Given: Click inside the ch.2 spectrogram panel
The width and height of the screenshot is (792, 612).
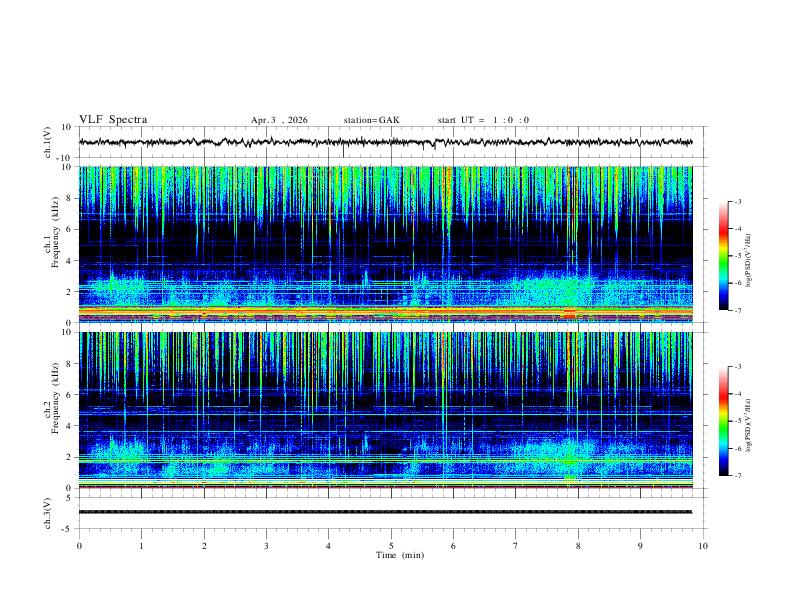Looking at the screenshot, I should tap(385, 410).
